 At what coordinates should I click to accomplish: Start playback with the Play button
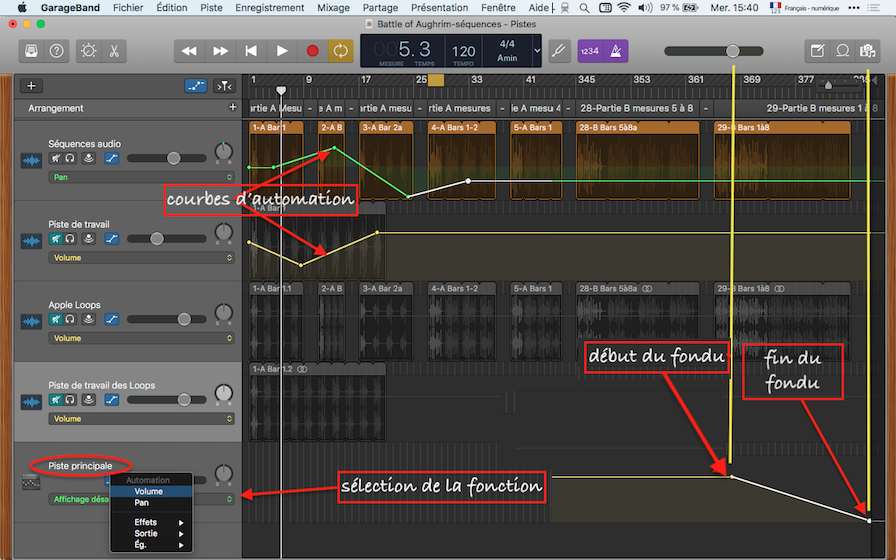282,51
